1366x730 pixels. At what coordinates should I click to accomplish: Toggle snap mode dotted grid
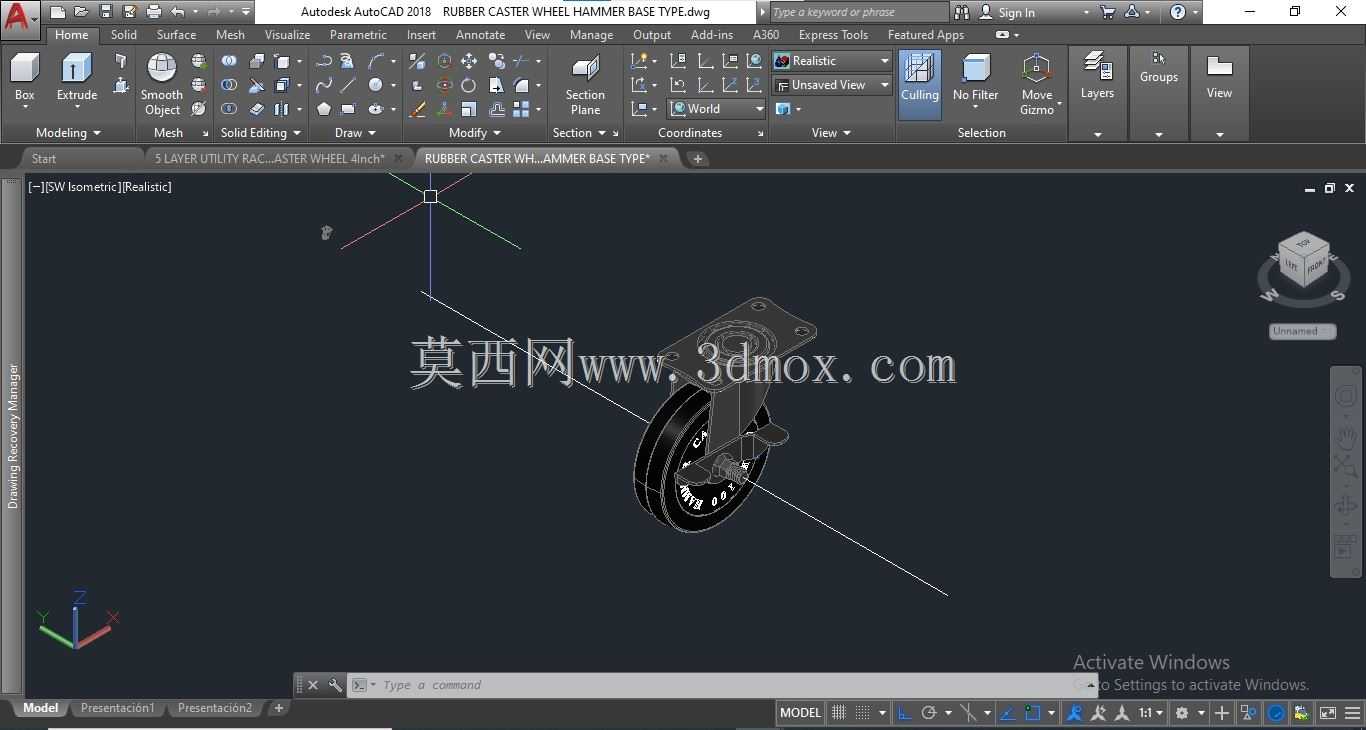863,713
